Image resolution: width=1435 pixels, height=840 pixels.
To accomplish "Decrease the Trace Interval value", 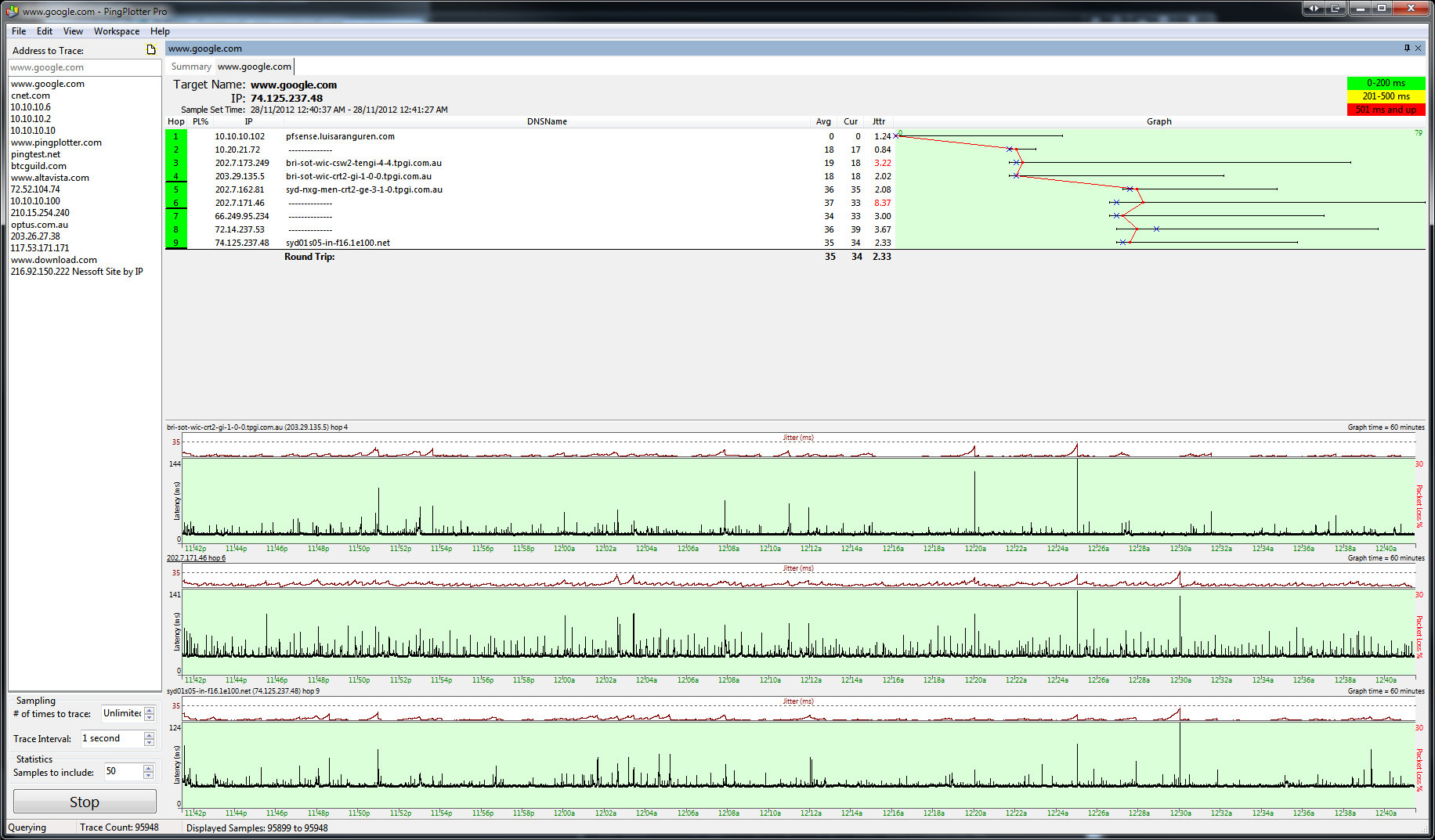I will 150,742.
